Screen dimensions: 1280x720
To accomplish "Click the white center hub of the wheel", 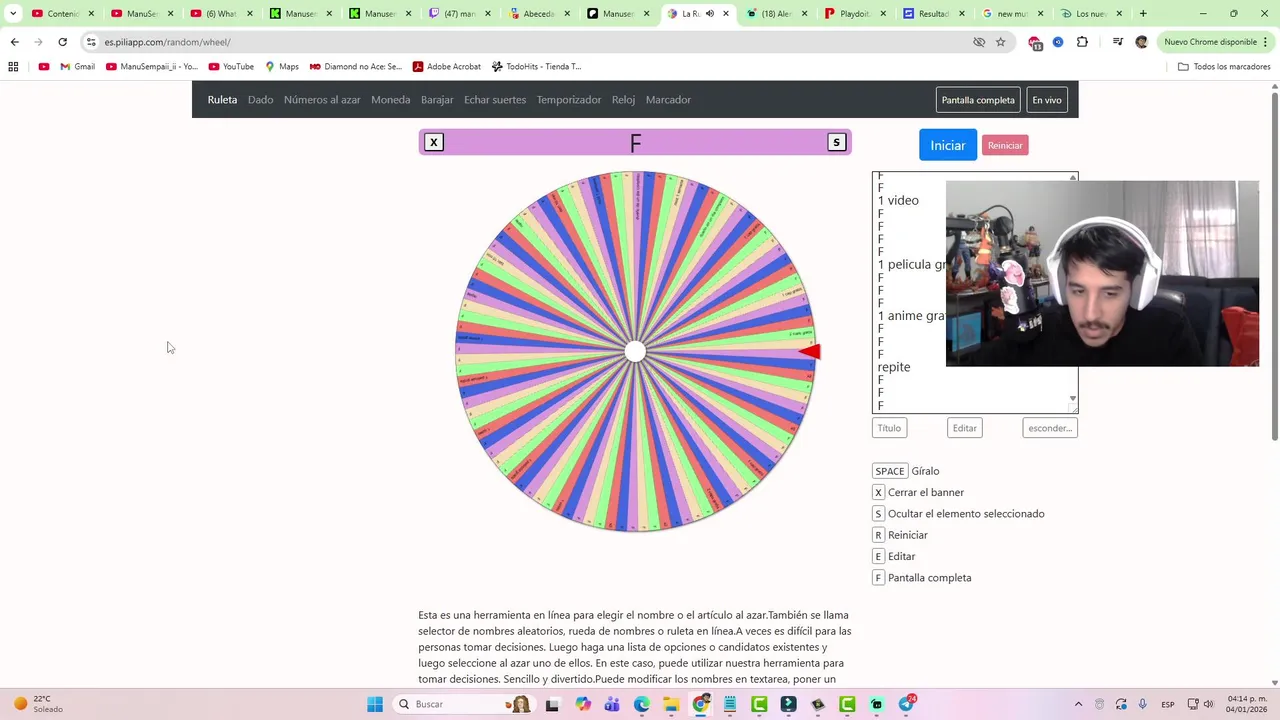I will tap(635, 351).
